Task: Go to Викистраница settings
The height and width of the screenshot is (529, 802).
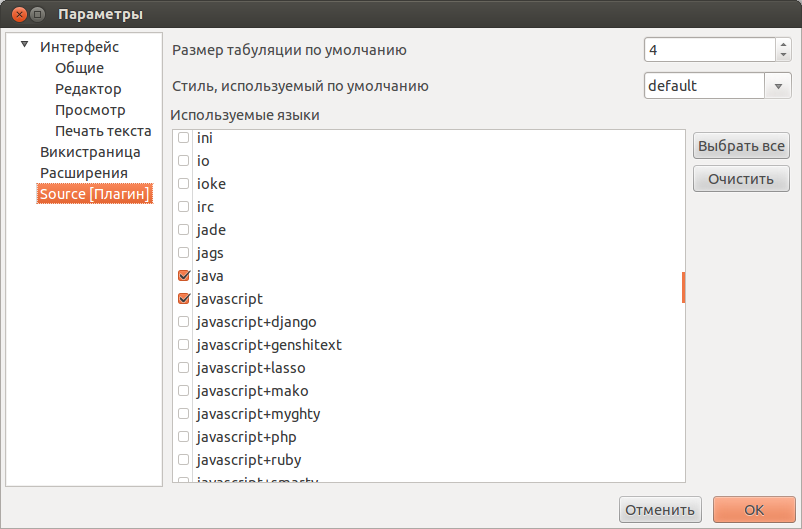Action: pos(90,152)
